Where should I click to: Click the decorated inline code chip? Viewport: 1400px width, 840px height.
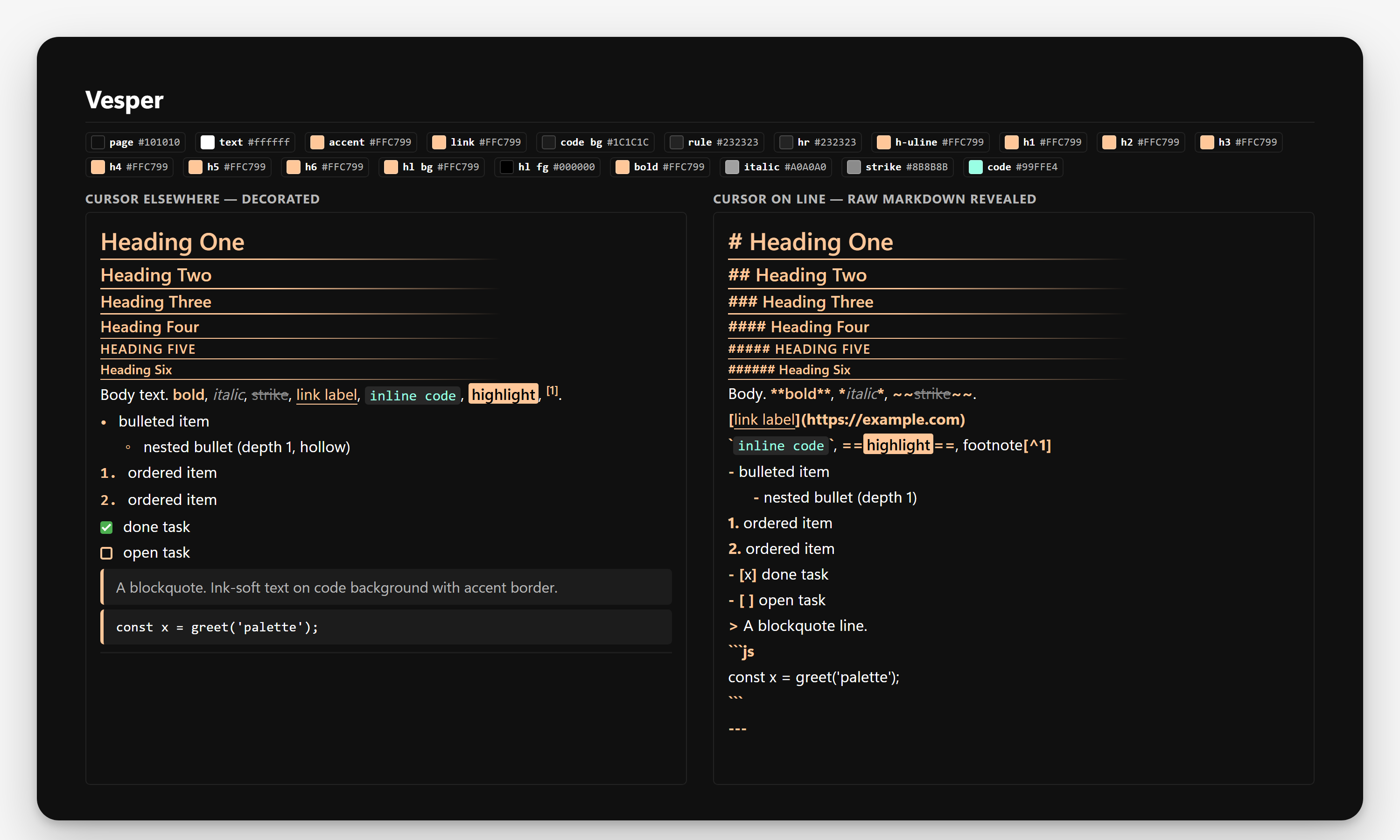(413, 396)
